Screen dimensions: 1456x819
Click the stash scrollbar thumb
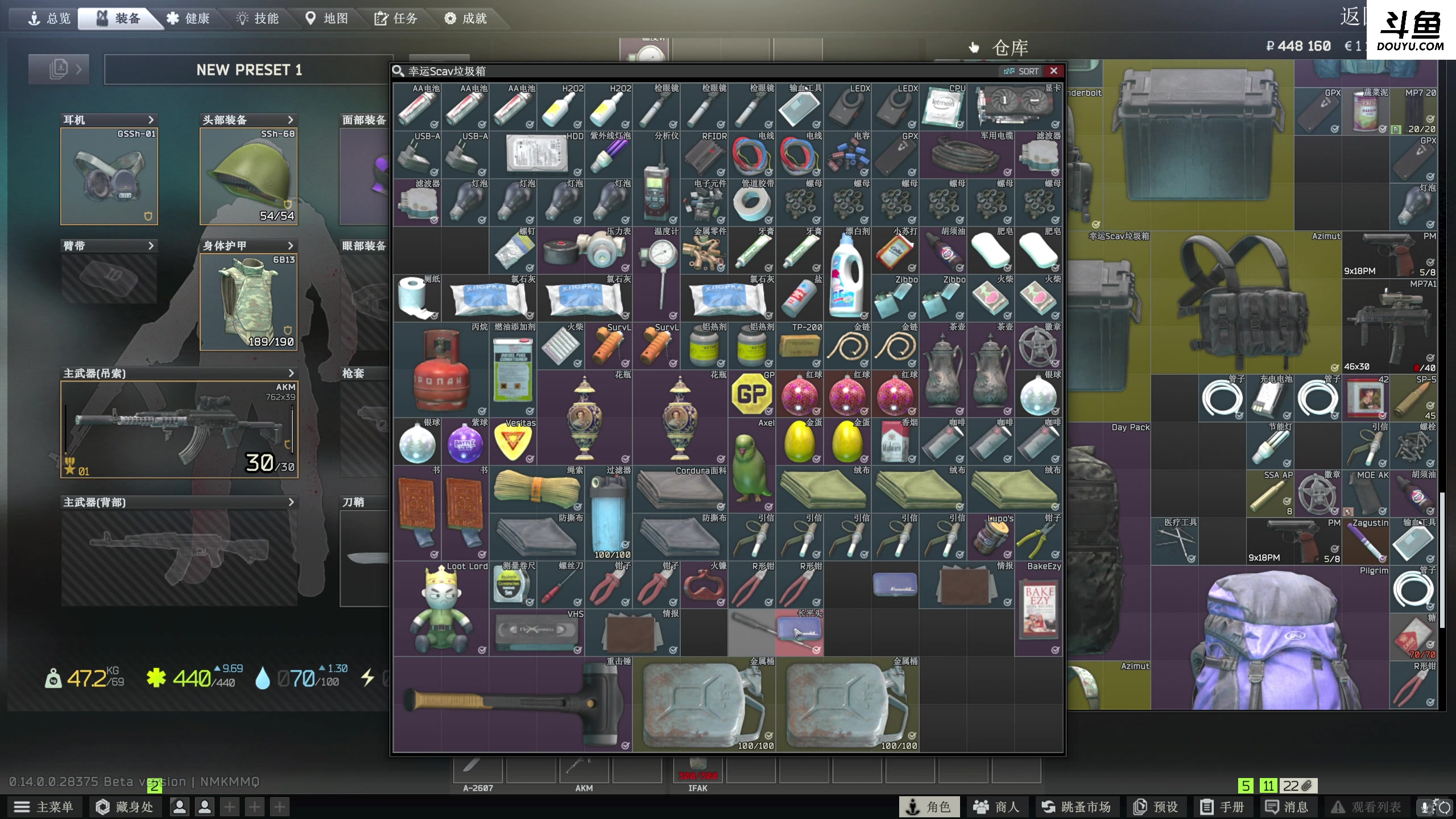pos(1442,560)
